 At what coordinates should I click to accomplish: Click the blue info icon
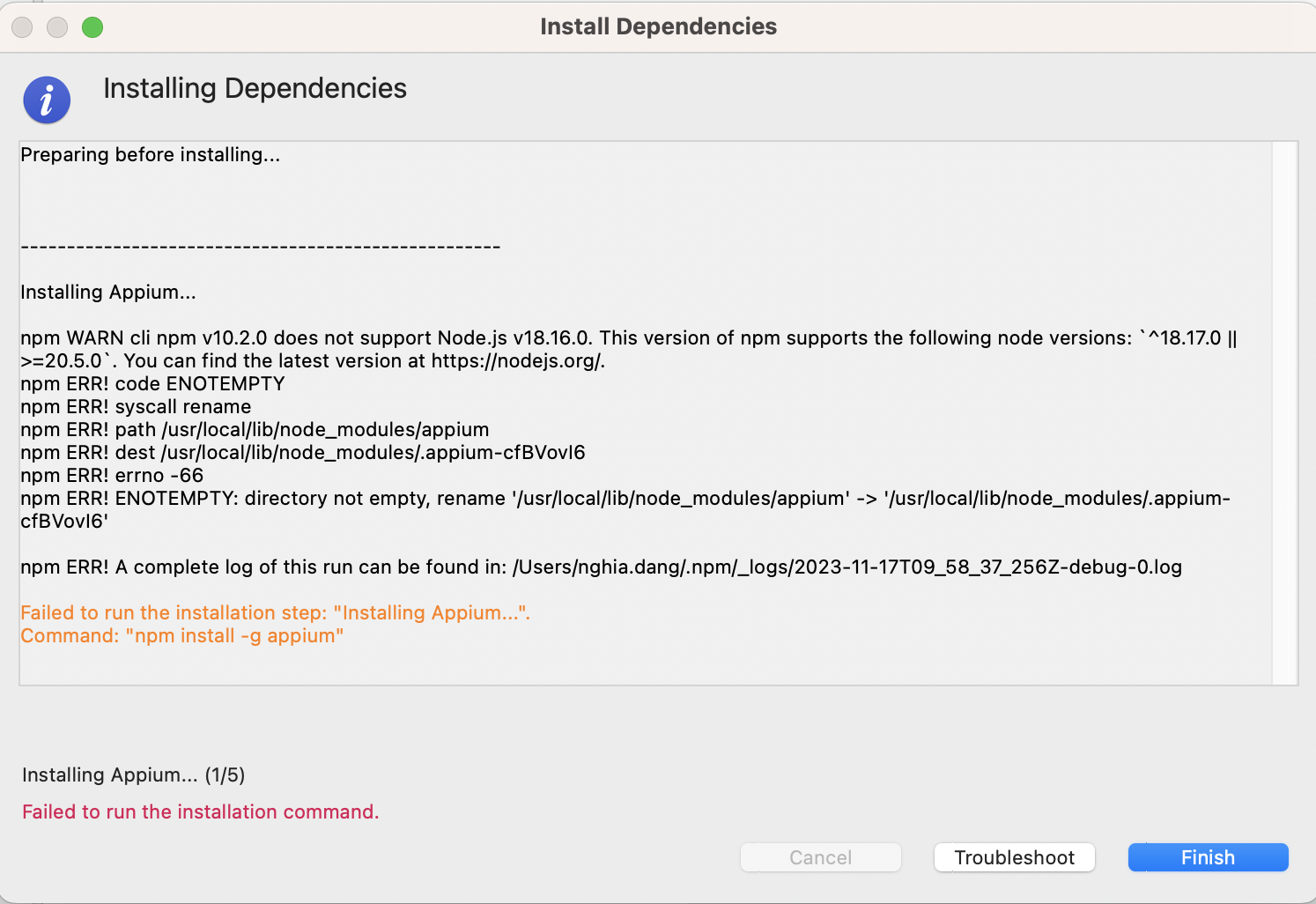pos(47,100)
